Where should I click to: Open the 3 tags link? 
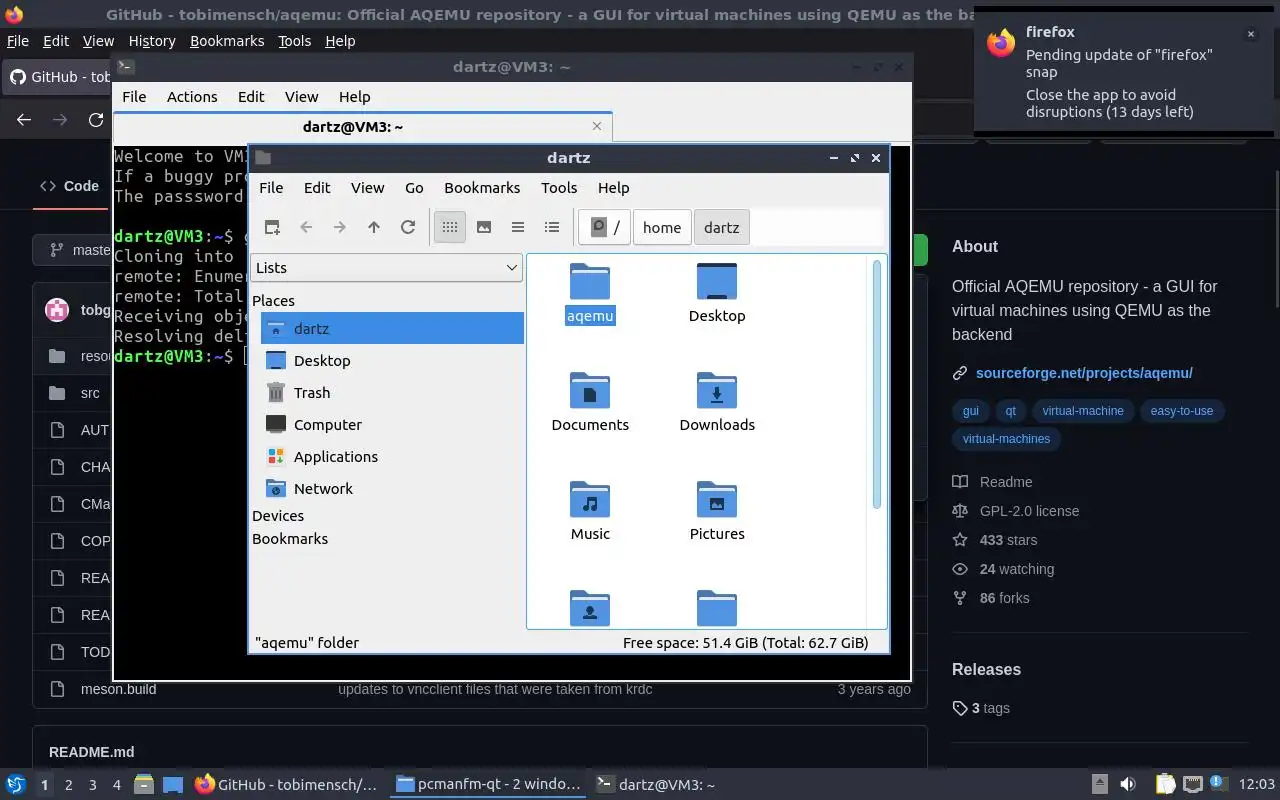(990, 708)
